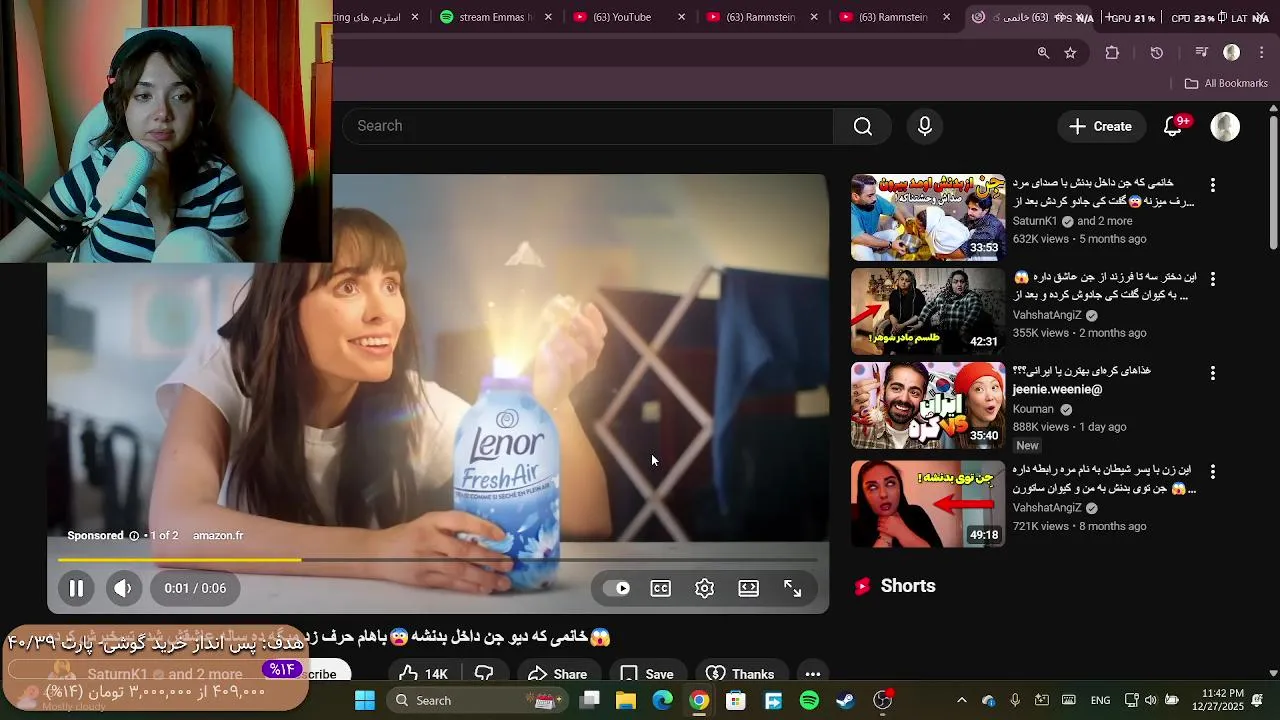Focus the YouTube search field
This screenshot has width=1280, height=720.
588,126
